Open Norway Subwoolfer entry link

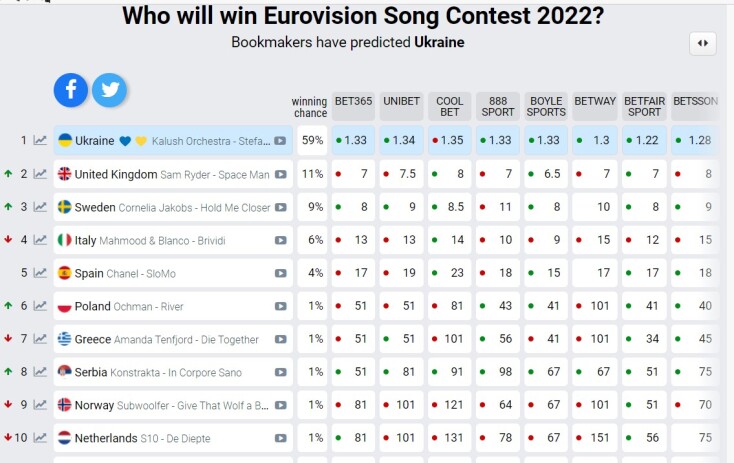click(170, 405)
